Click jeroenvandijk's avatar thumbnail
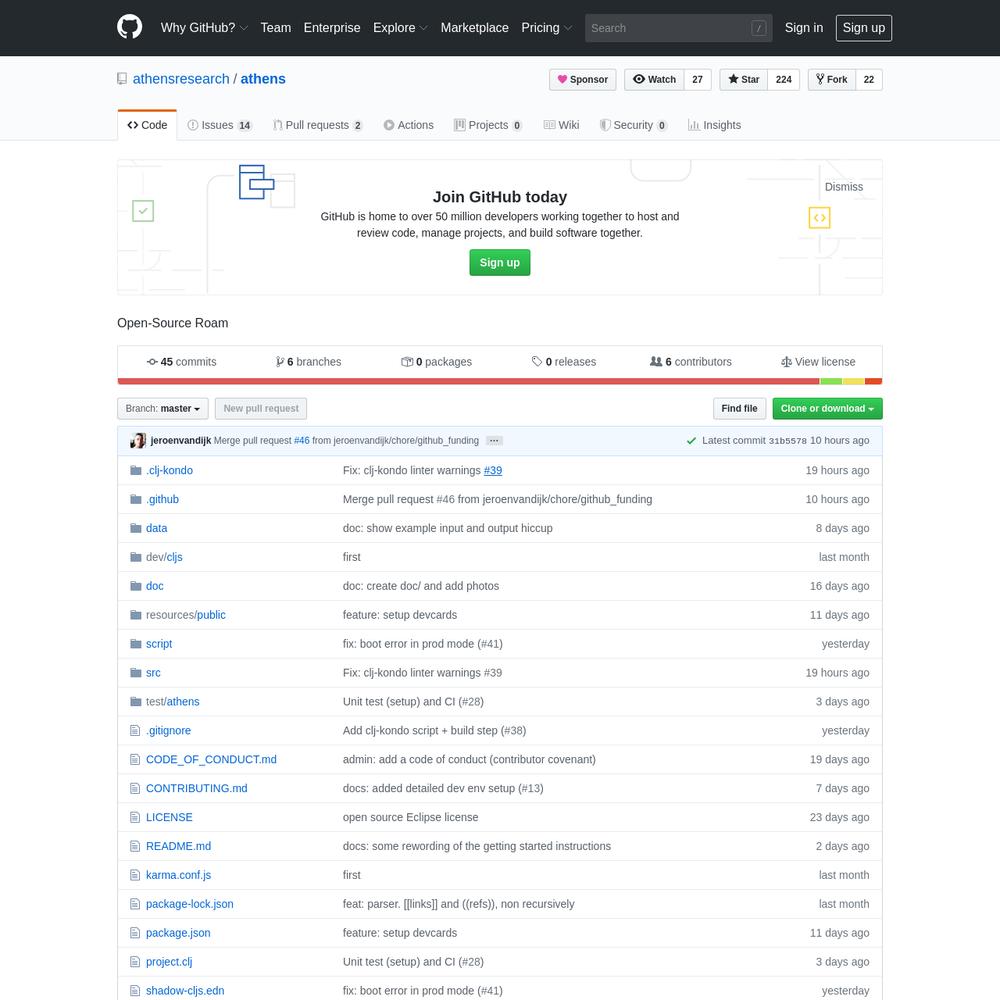The height and width of the screenshot is (1000, 1000). [138, 440]
